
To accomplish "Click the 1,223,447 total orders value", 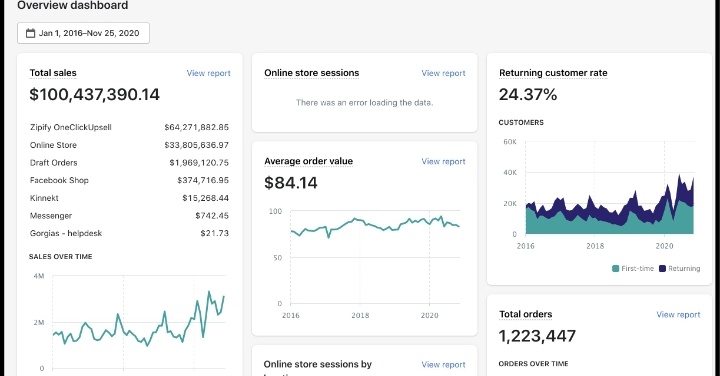I will click(x=537, y=336).
